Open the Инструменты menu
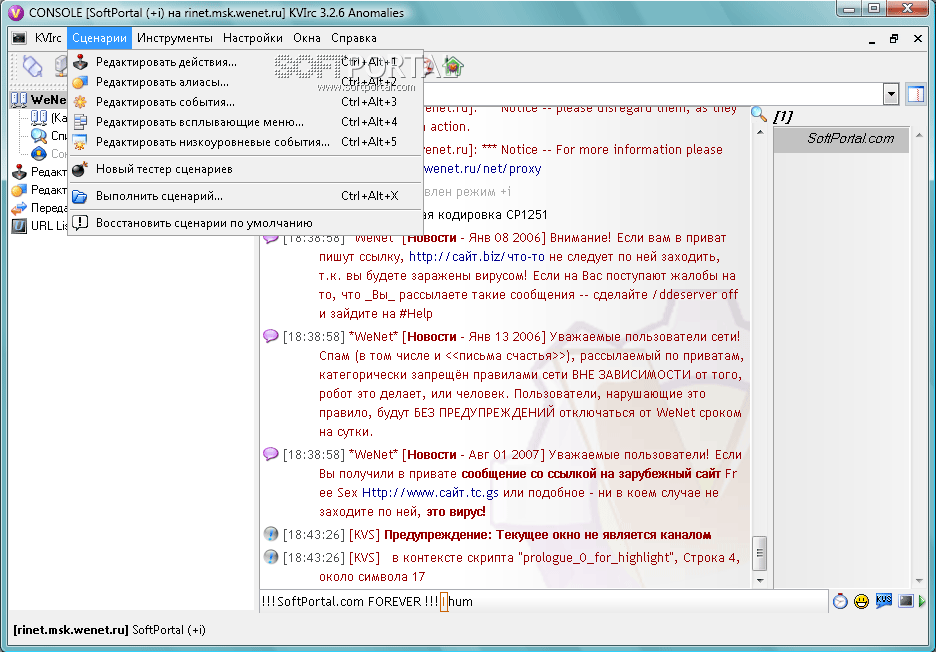 tap(174, 38)
